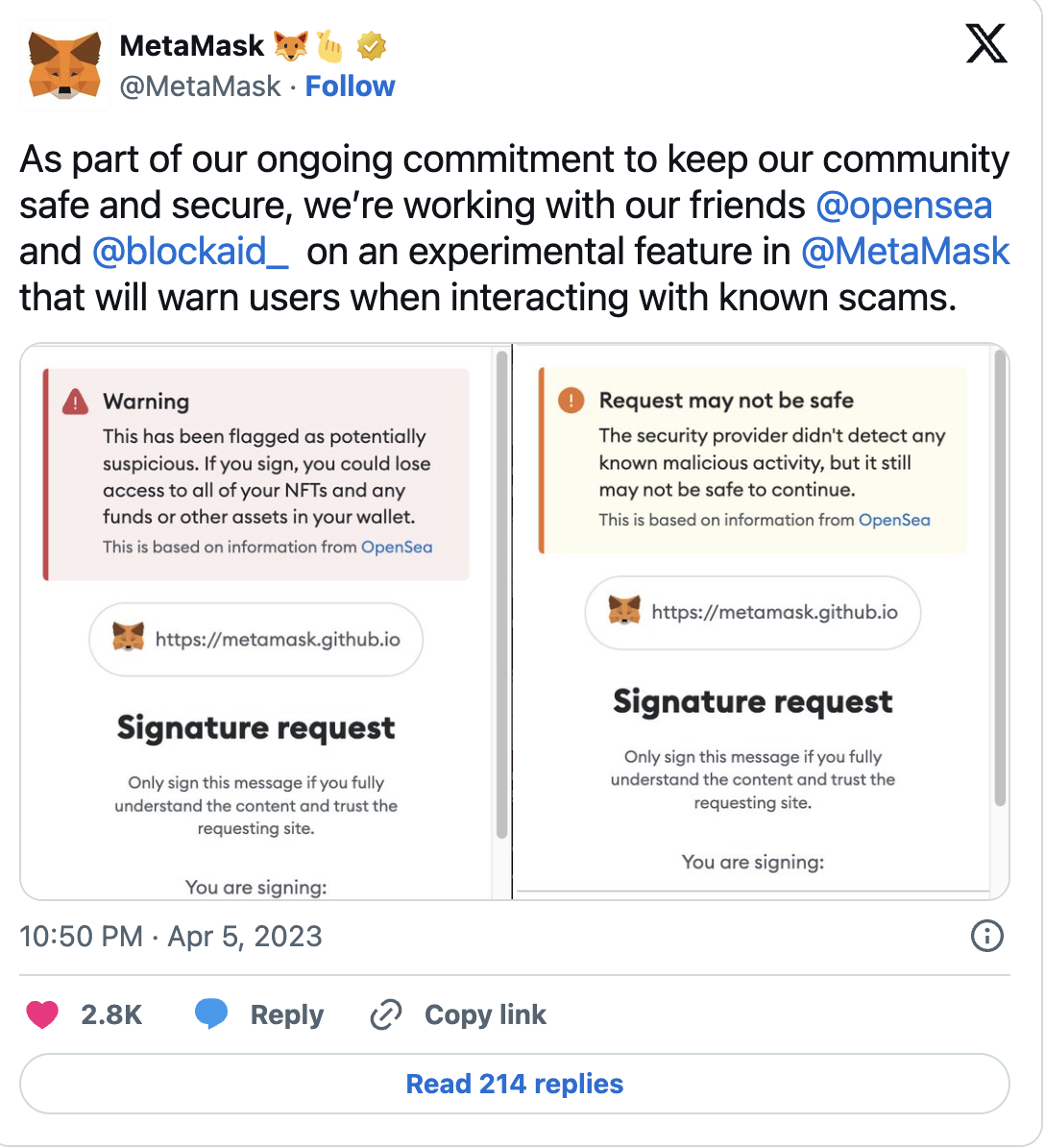Click the MetaMask fox profile avatar
Viewport: 1045px width, 1148px height.
(64, 66)
